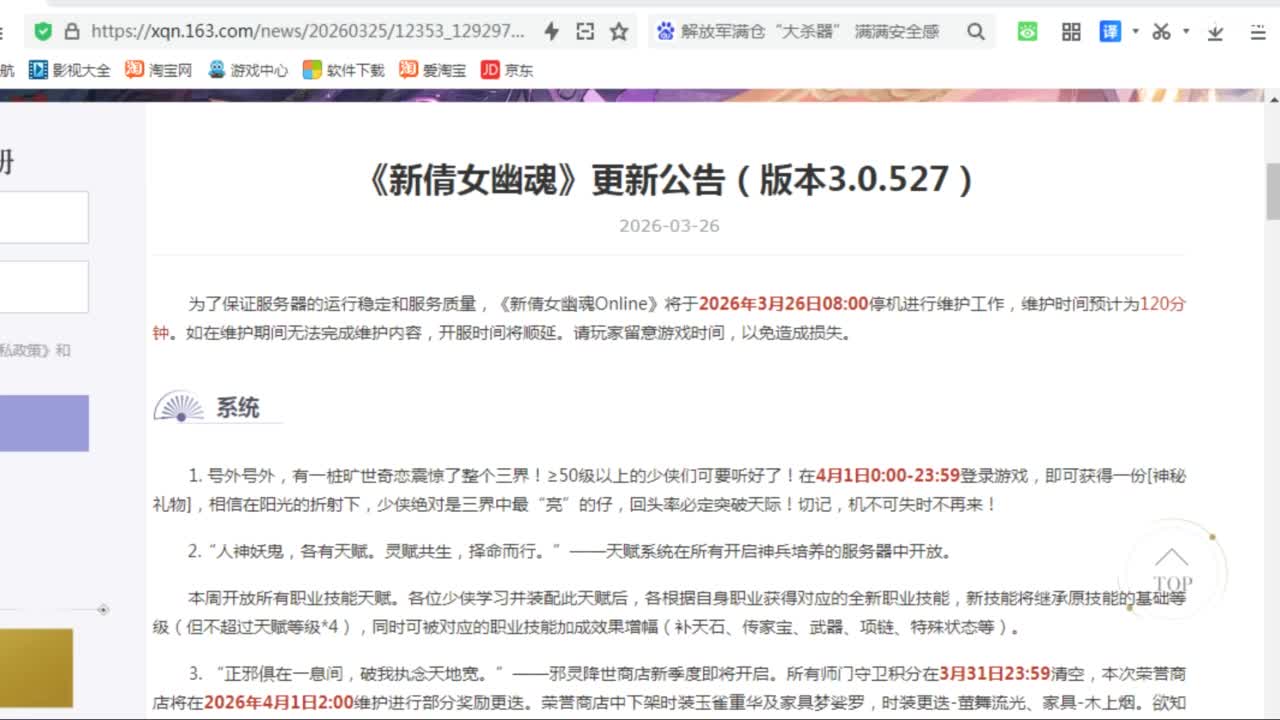Open the 游戏中心 bookmark
This screenshot has width=1280, height=720.
point(248,70)
